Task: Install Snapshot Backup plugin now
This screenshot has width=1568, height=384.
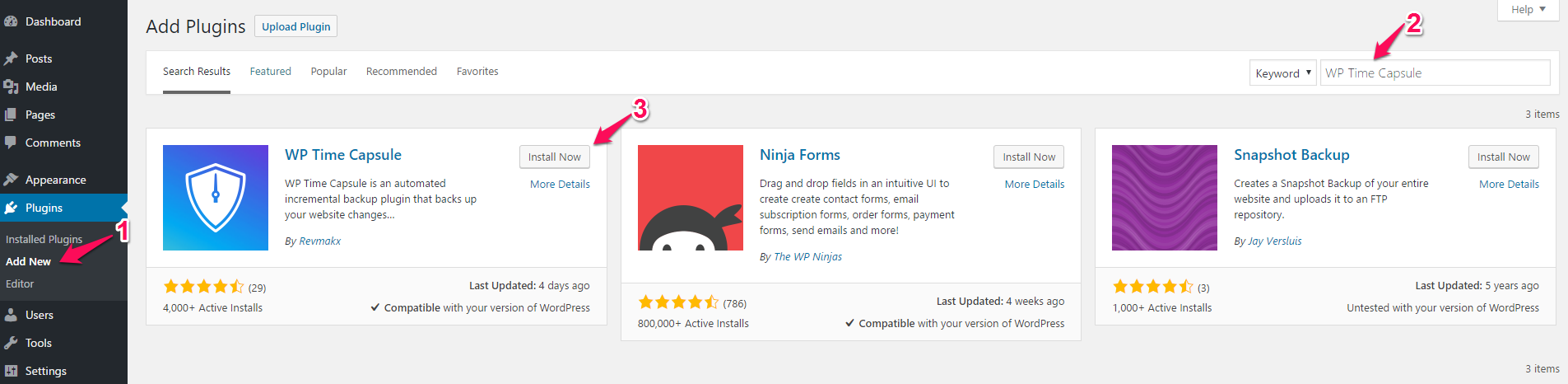Action: click(x=1503, y=157)
